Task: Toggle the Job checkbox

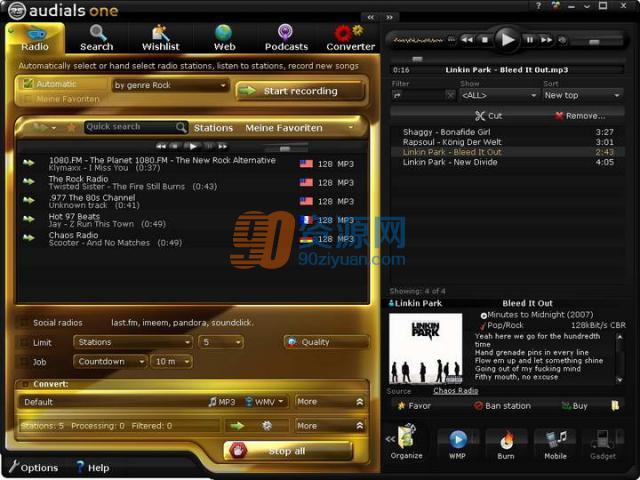Action: [x=23, y=362]
